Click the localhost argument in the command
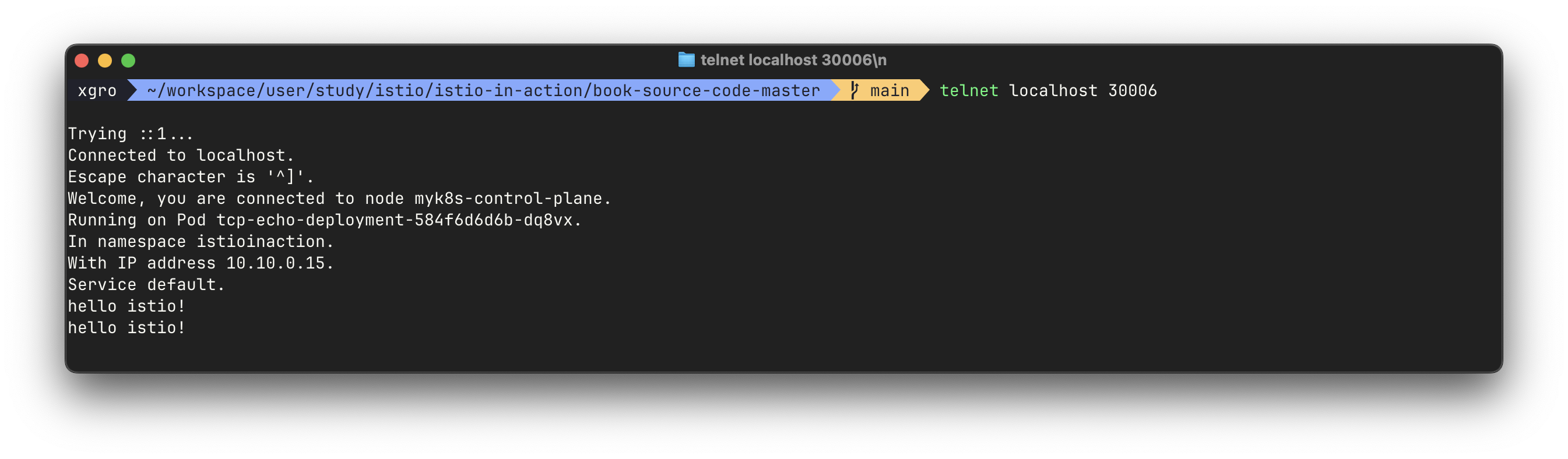The height and width of the screenshot is (459, 1568). (x=1053, y=91)
